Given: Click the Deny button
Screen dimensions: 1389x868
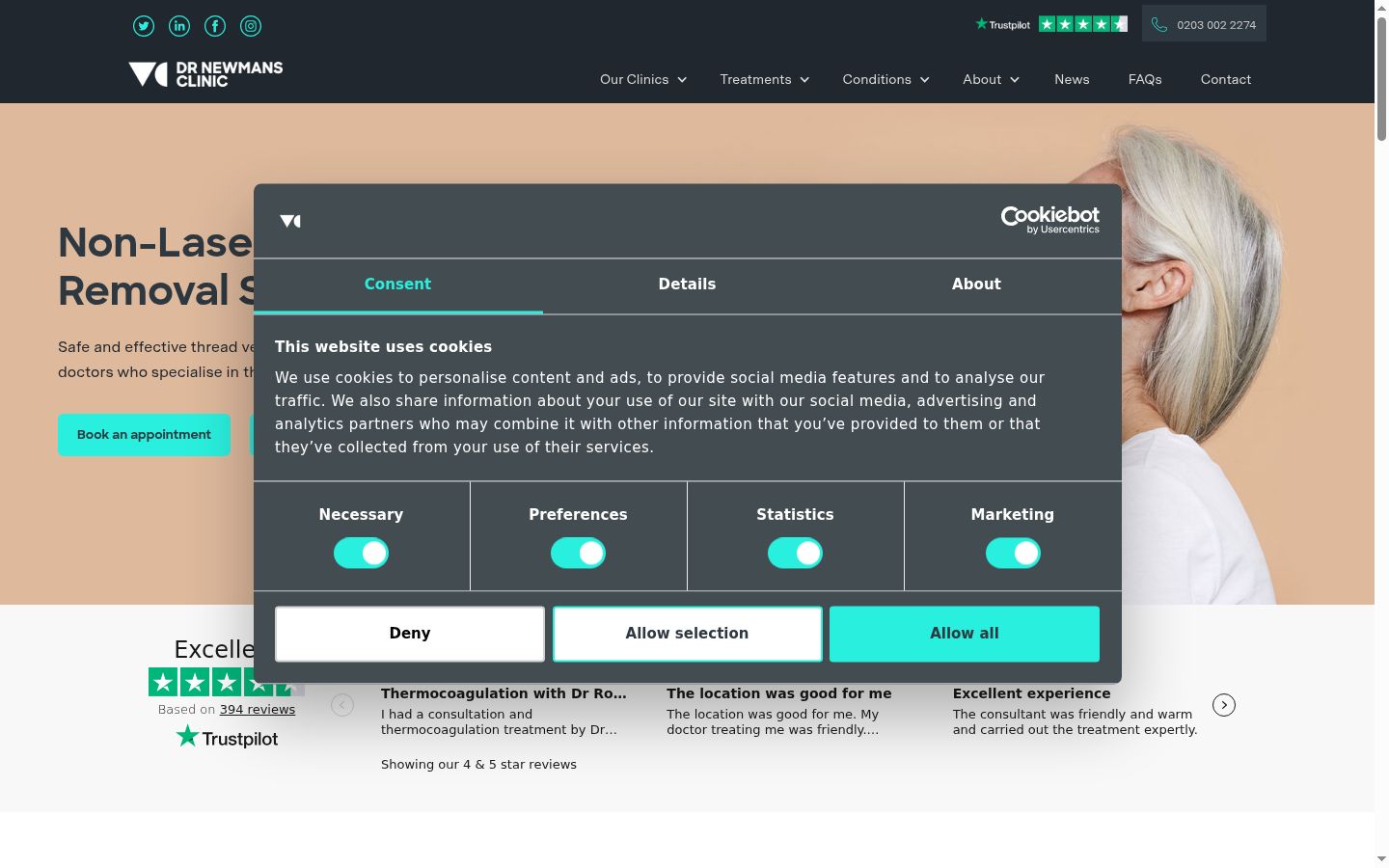Looking at the screenshot, I should click(410, 634).
